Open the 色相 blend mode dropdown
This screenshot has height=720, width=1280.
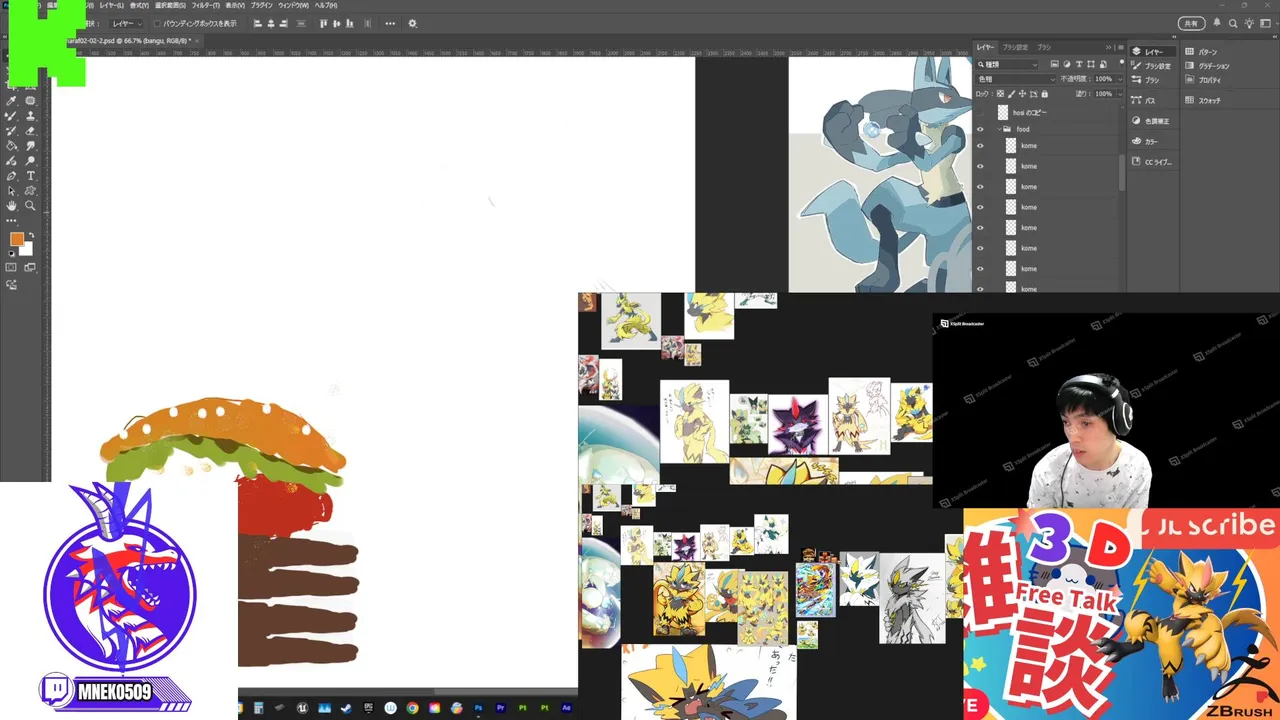pyautogui.click(x=1015, y=79)
